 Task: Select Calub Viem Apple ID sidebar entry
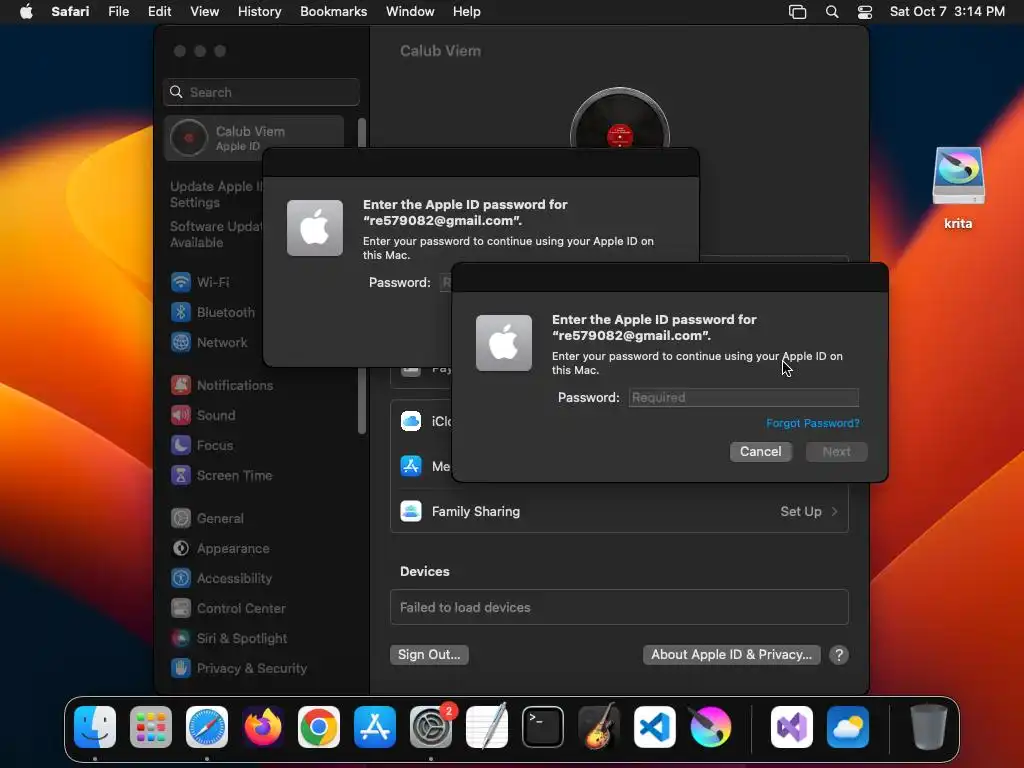(x=254, y=138)
